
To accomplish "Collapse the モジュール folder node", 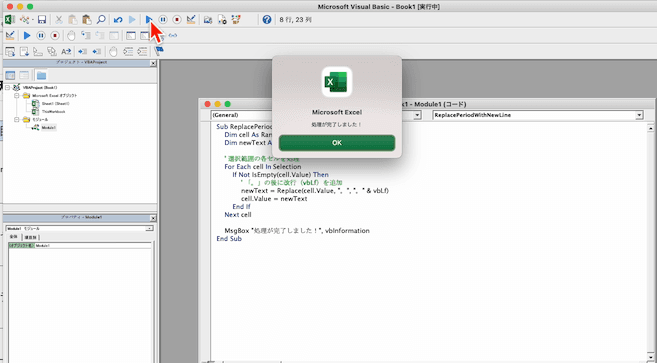I will point(17,119).
